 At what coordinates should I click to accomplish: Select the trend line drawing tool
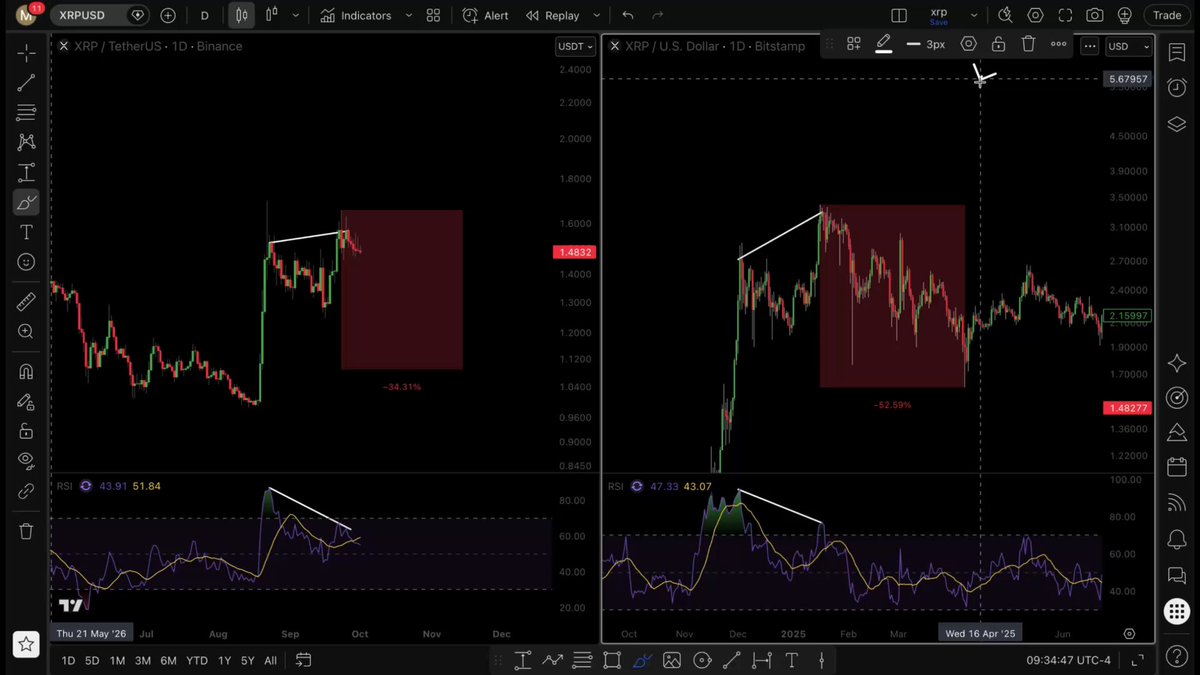pos(26,82)
